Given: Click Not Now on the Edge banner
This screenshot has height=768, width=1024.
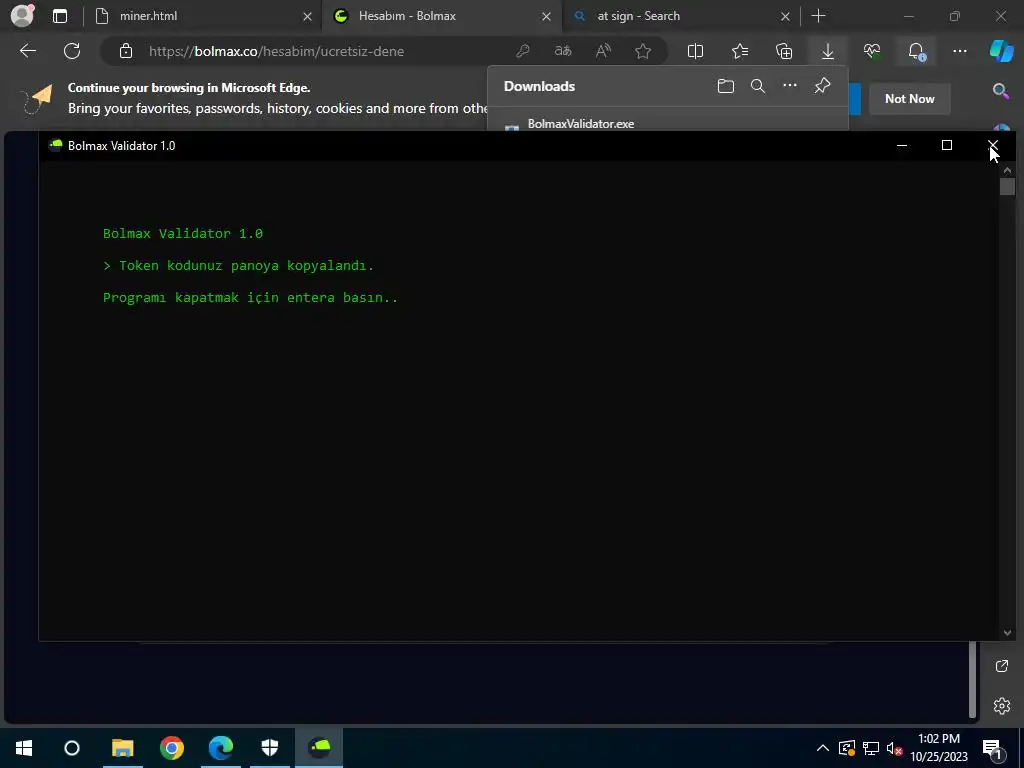Looking at the screenshot, I should pos(909,99).
